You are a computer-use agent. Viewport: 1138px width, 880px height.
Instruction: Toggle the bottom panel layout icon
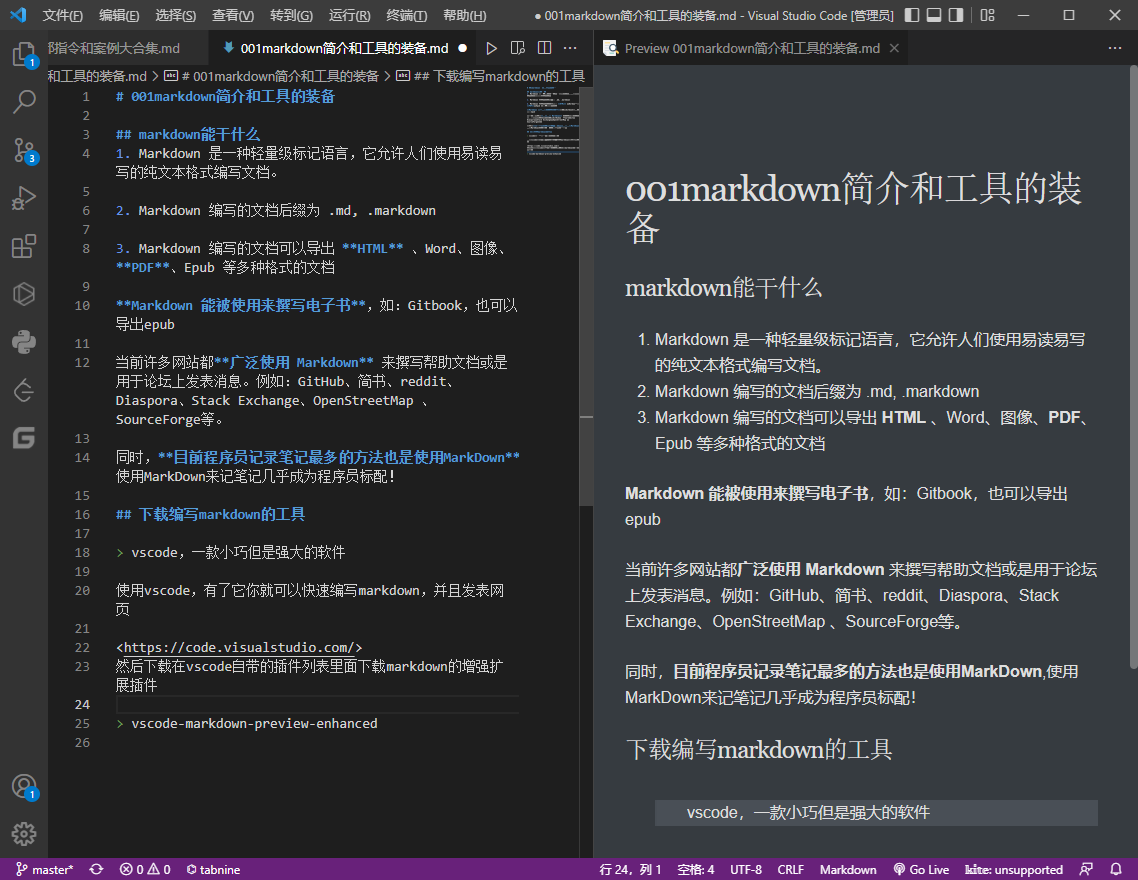coord(934,15)
